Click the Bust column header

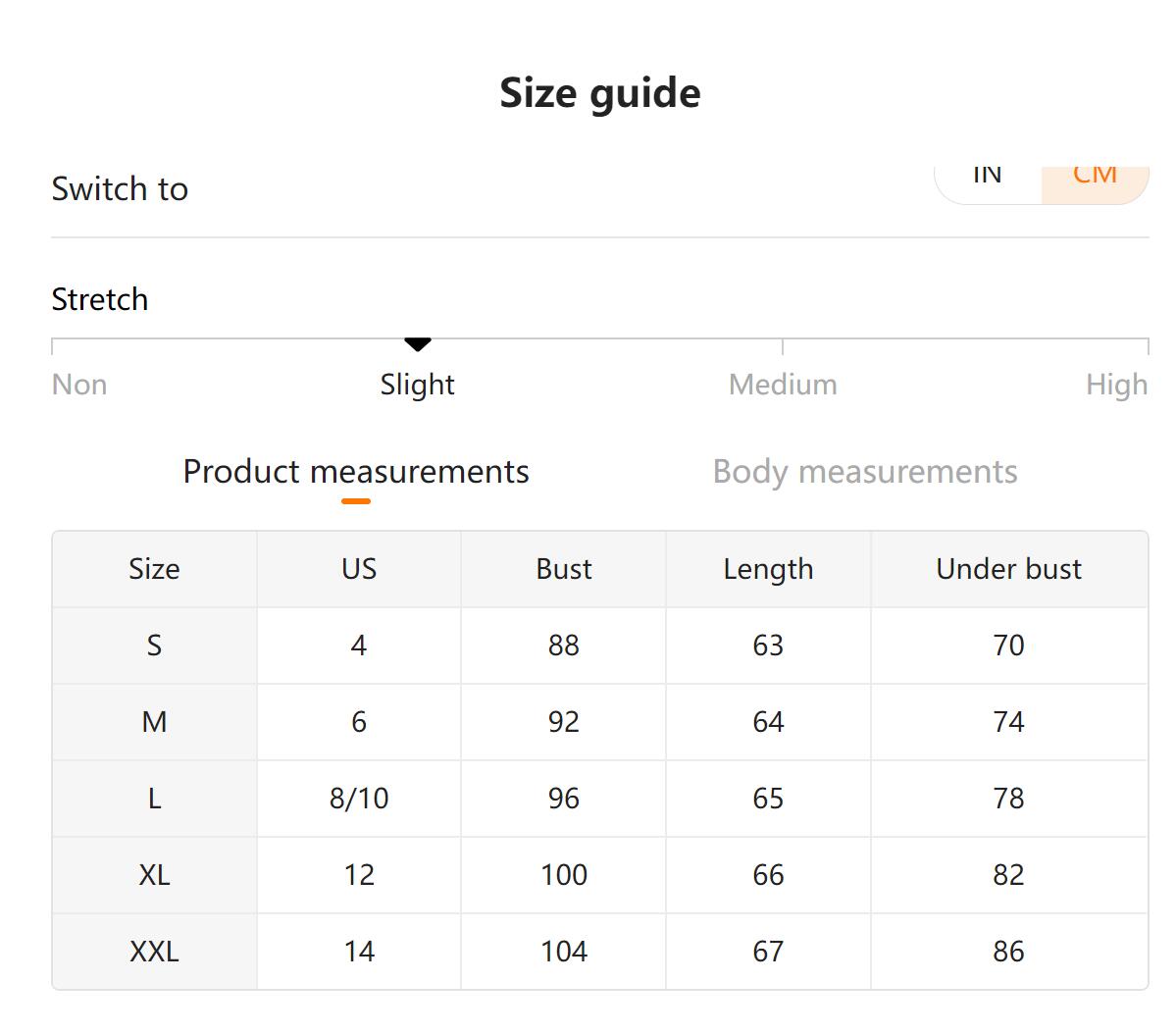tap(564, 570)
